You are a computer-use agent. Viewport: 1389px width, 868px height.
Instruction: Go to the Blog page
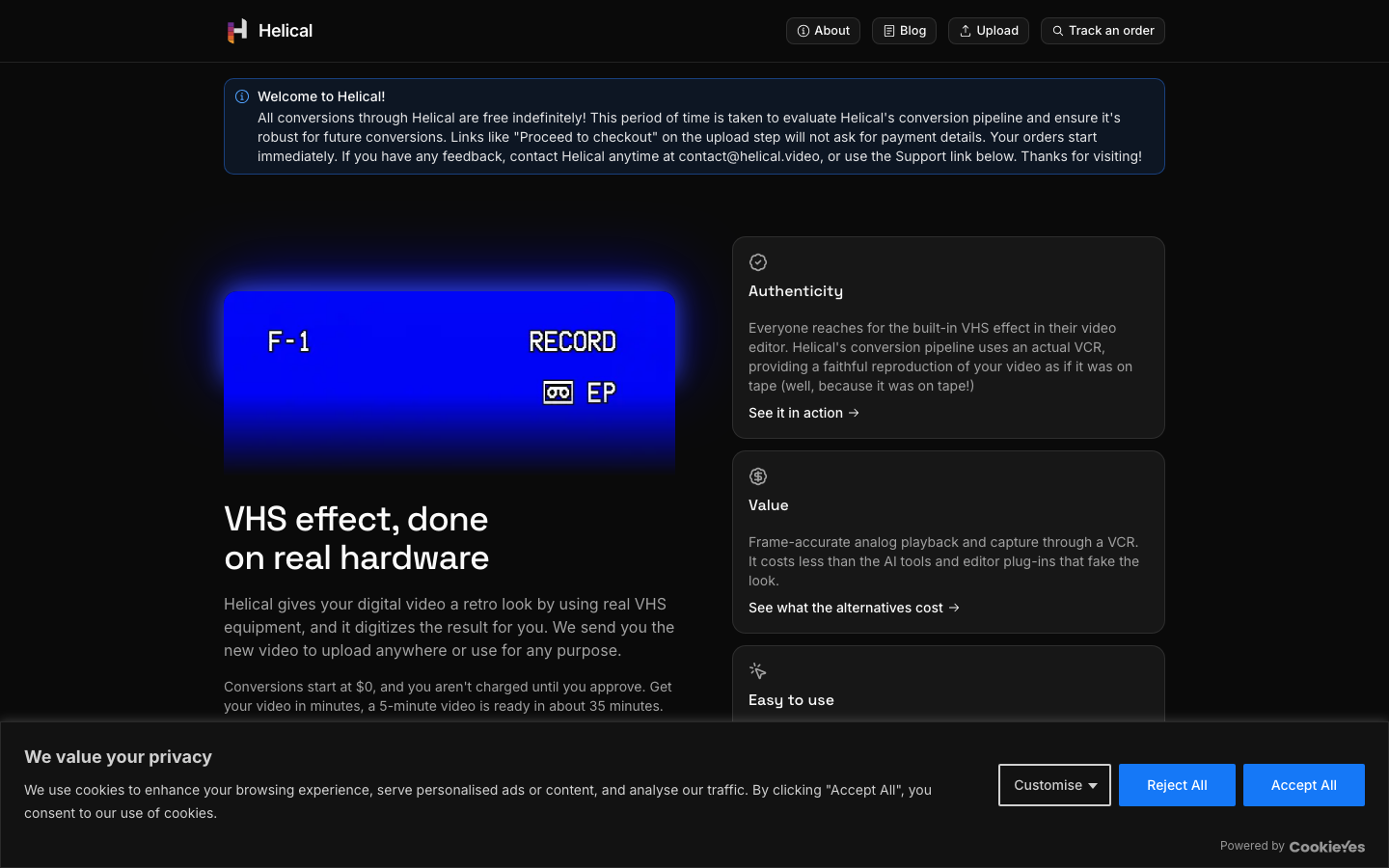(x=904, y=31)
